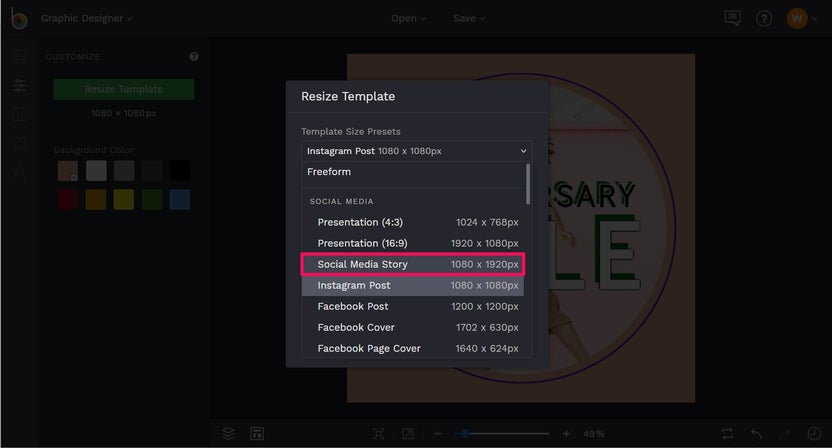This screenshot has height=448, width=832.
Task: Pick the black background swatch
Action: (180, 171)
